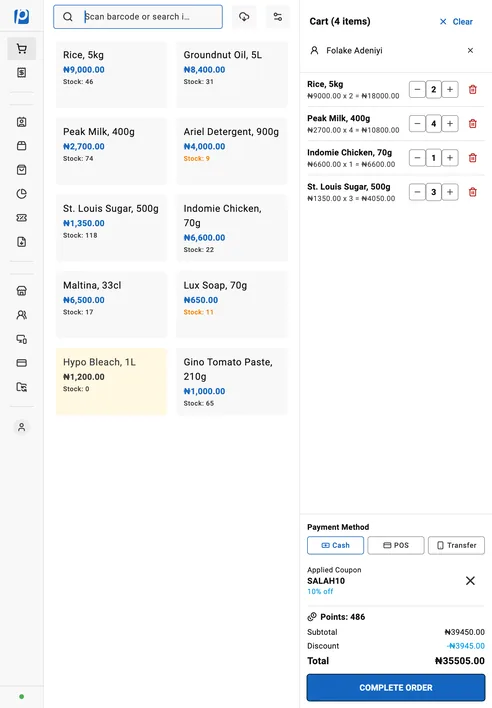The width and height of the screenshot is (492, 708).
Task: Open the products box icon
Action: [x=21, y=146]
